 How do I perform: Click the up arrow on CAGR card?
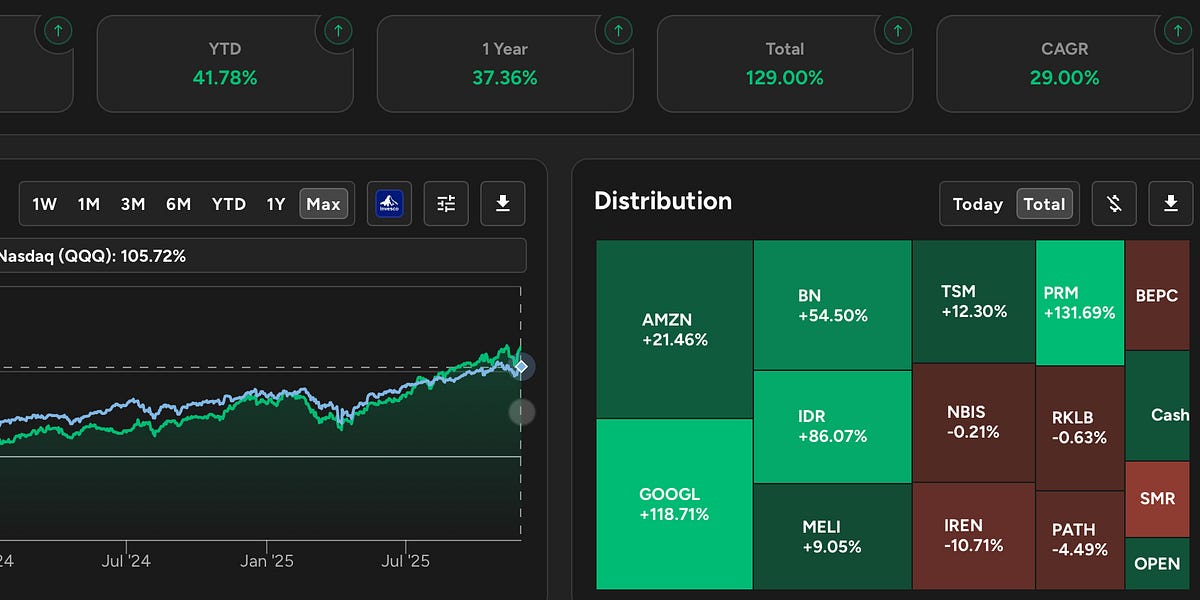(x=1178, y=31)
